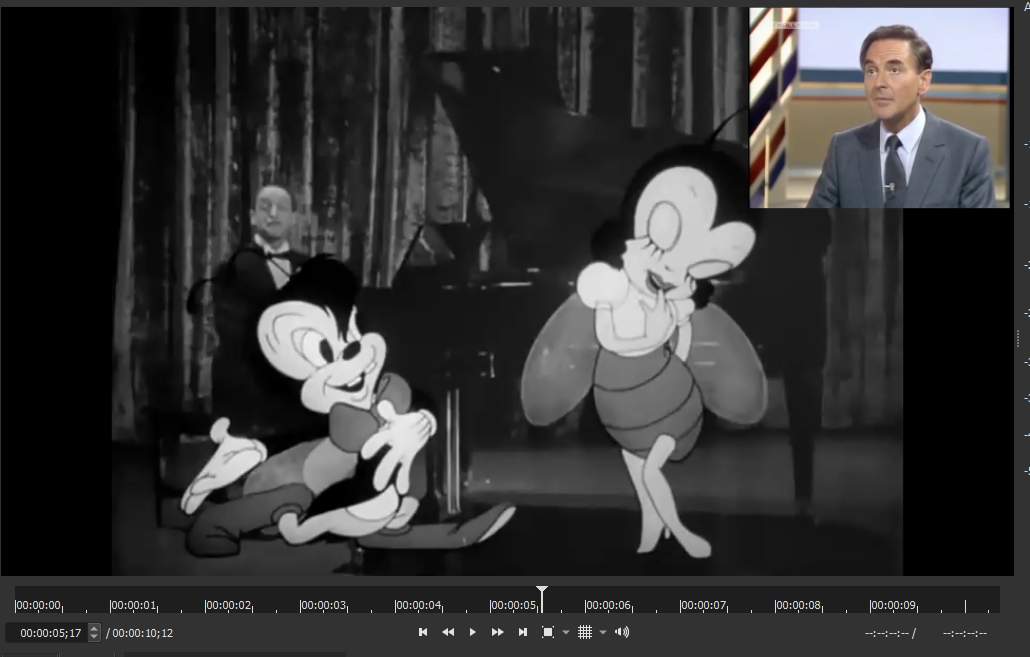
Task: Click the picture-in-picture presenter video
Action: pyautogui.click(x=880, y=108)
